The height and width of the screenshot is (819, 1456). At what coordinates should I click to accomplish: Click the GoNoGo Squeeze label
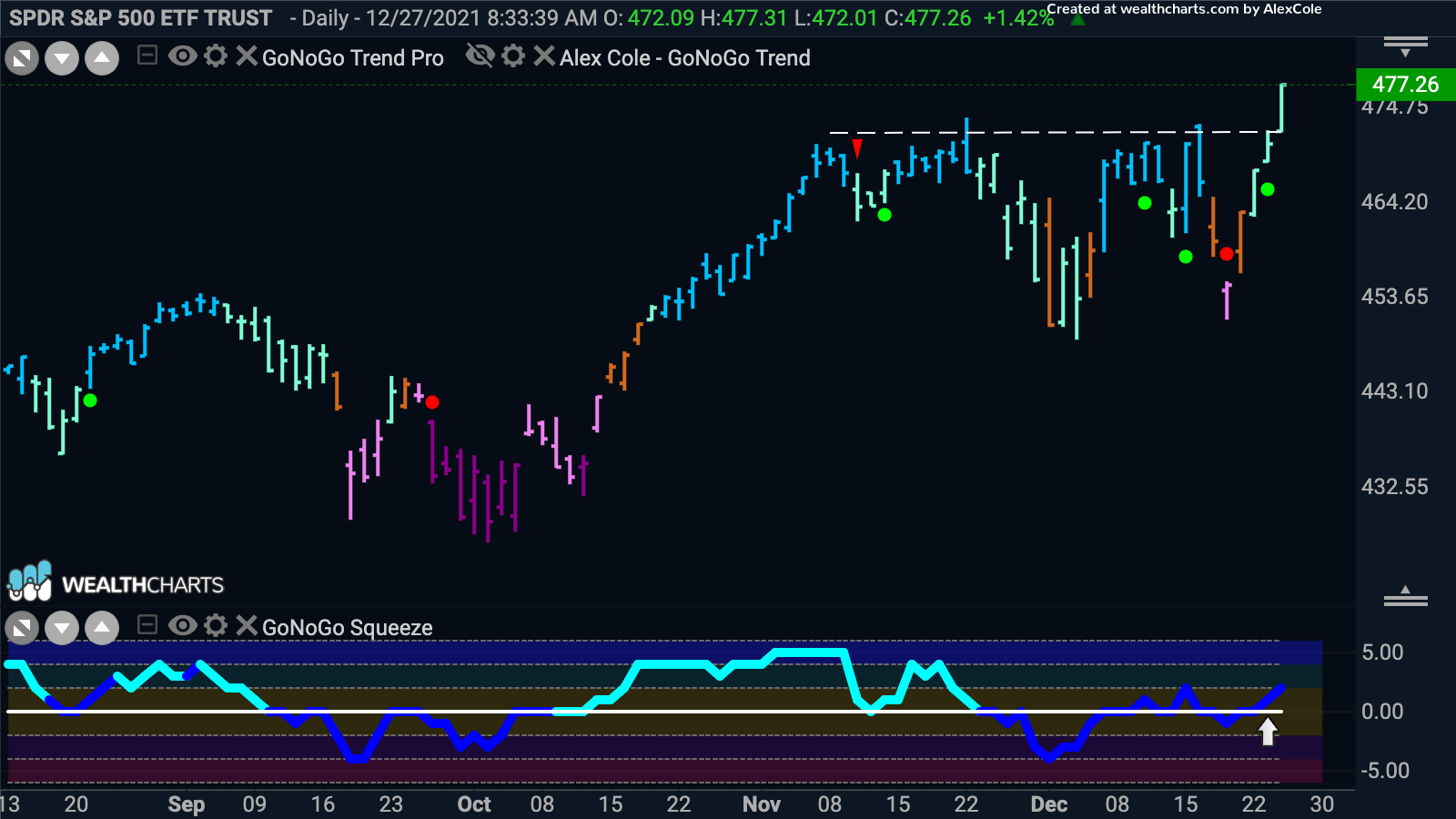click(x=348, y=628)
